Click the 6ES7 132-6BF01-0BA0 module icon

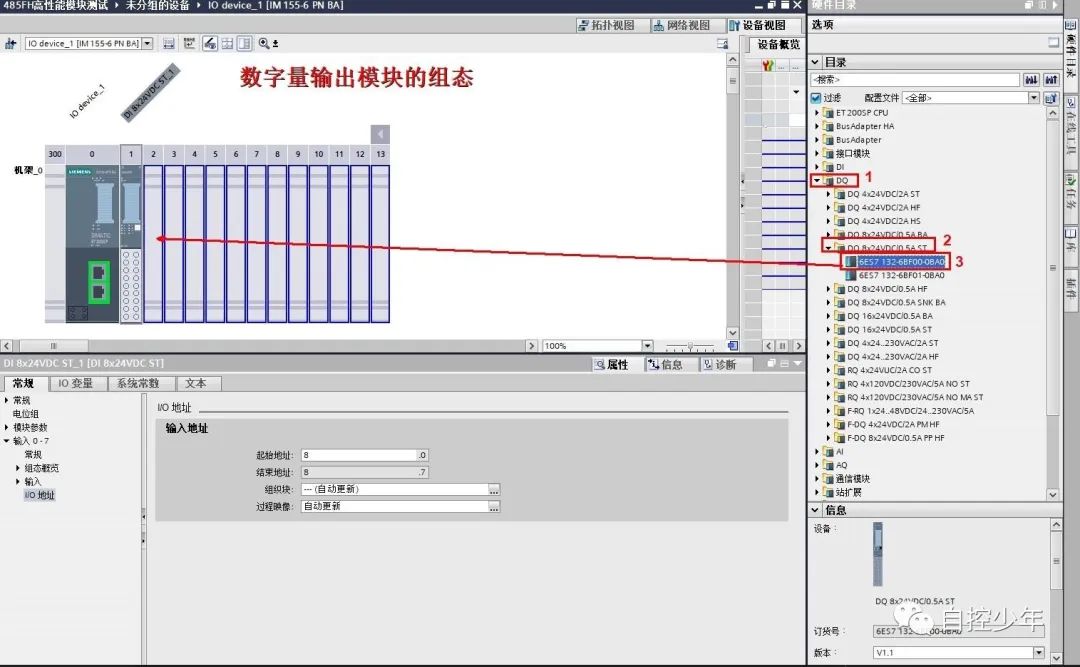pos(851,275)
